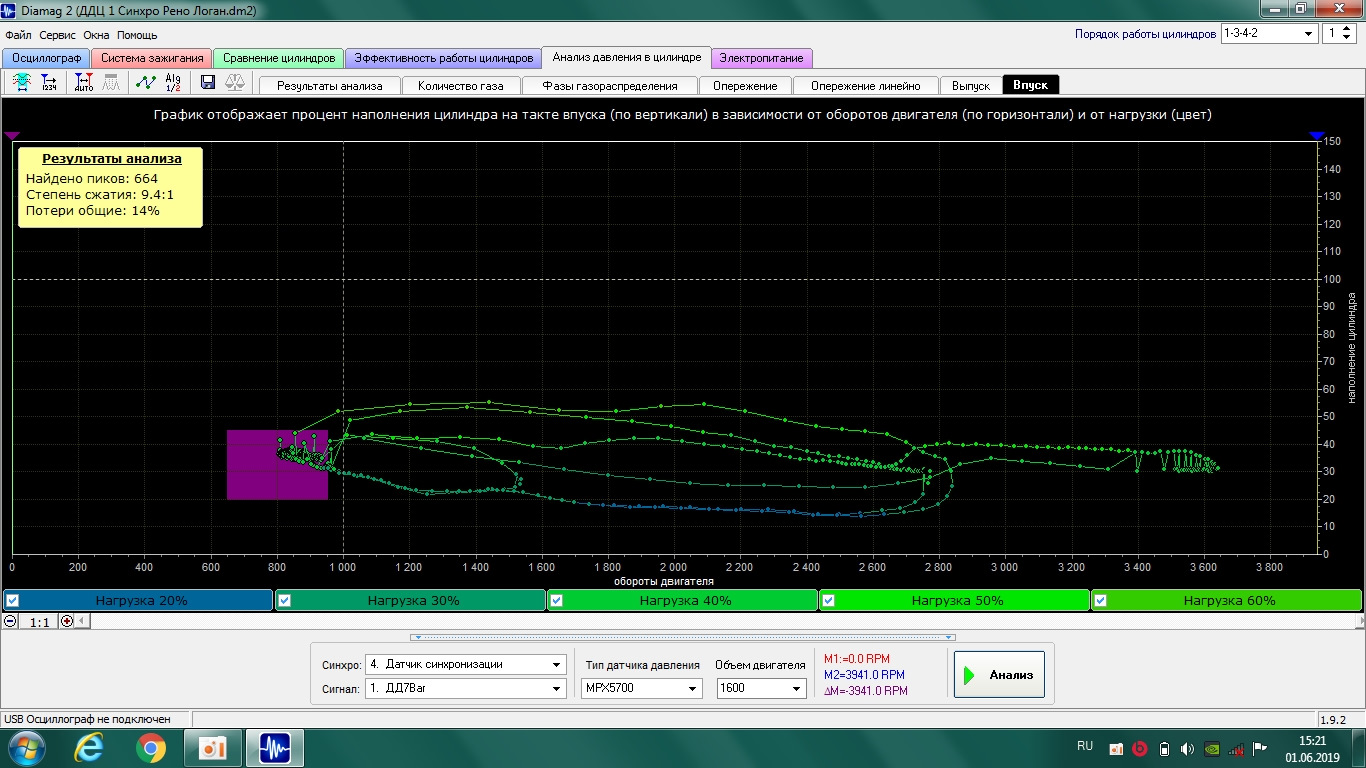This screenshot has height=768, width=1366.
Task: Open the Результаты анализа sub-tab
Action: click(x=330, y=86)
